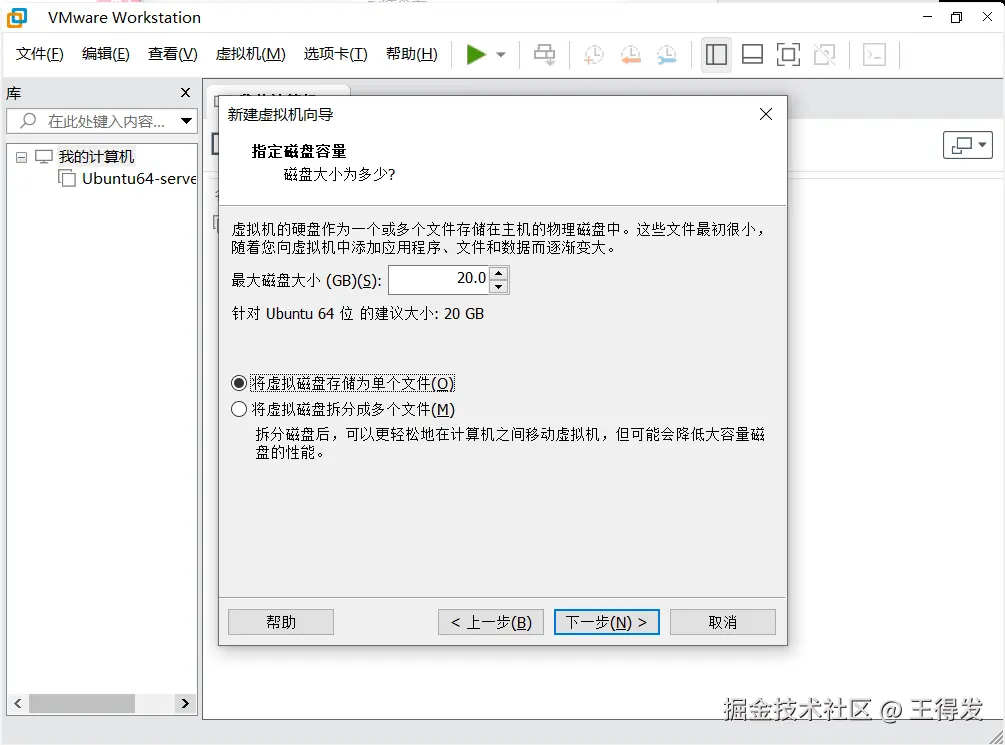Click the library scroll right arrow
Screen dimensions: 1005x745
tap(185, 703)
